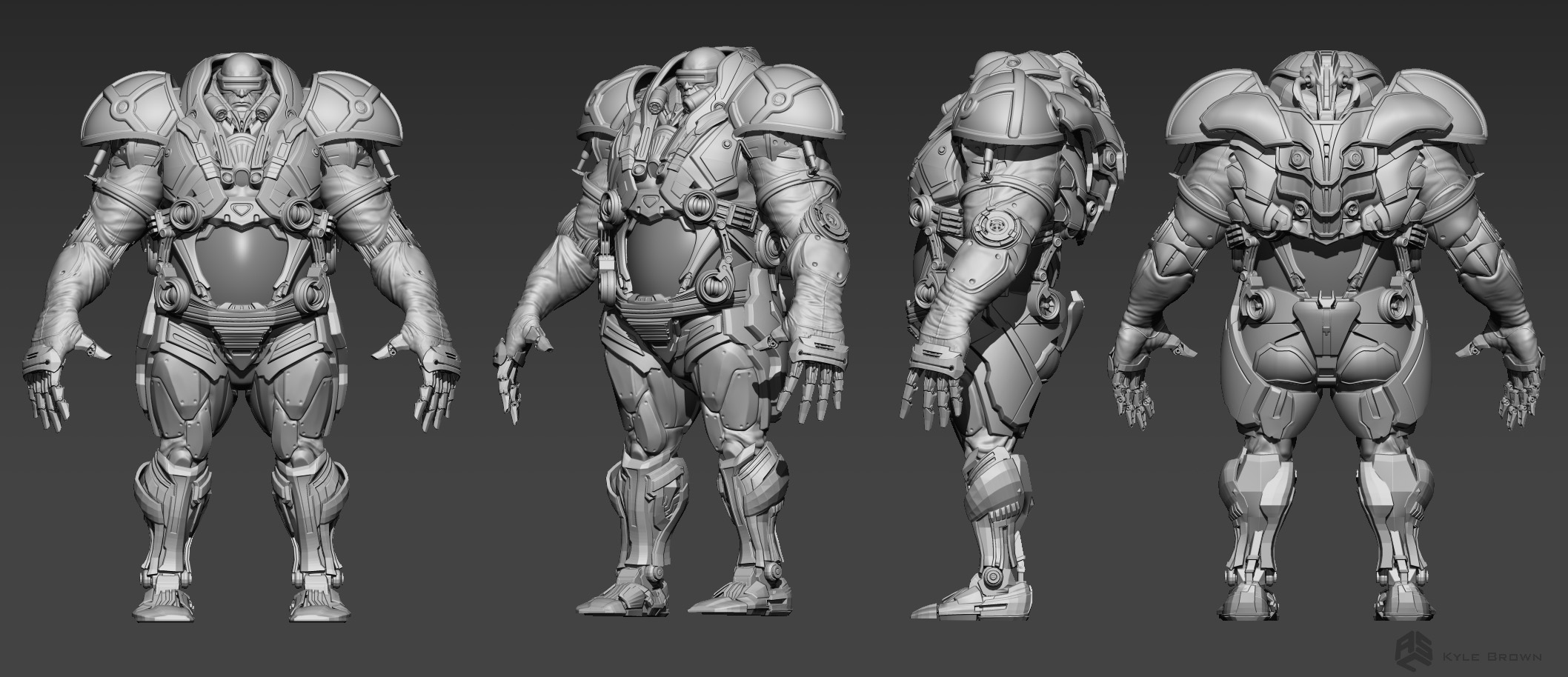
Task: Click the back-view model's center waist plate
Action: tap(1325, 325)
